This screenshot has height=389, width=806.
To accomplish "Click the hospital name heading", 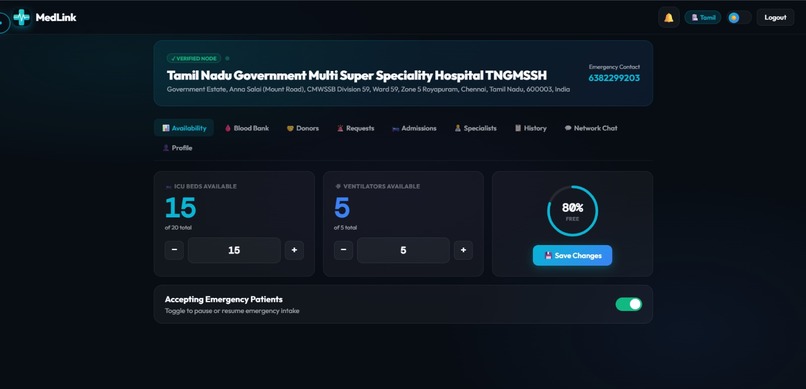I will pyautogui.click(x=357, y=76).
